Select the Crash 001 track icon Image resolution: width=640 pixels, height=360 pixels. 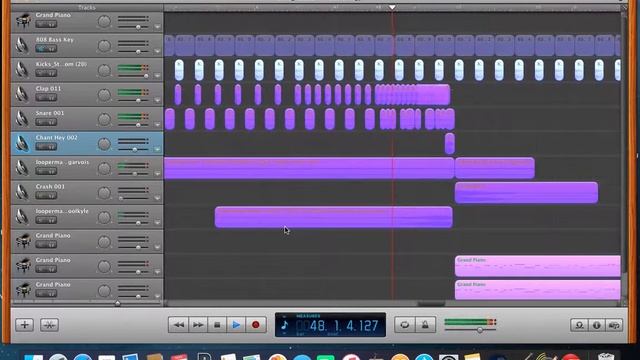[x=22, y=192]
